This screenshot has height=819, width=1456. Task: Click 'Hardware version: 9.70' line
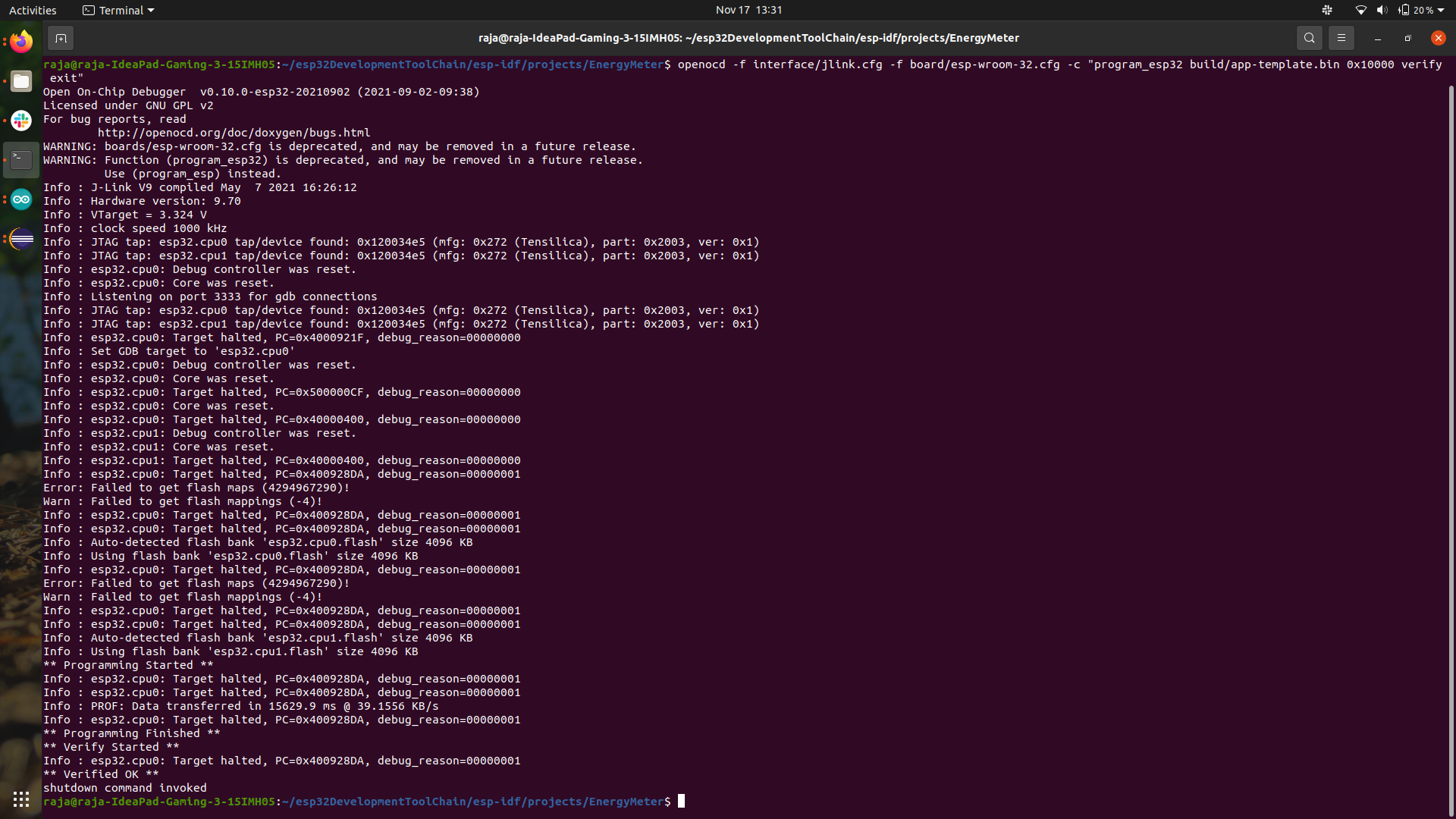coord(142,201)
